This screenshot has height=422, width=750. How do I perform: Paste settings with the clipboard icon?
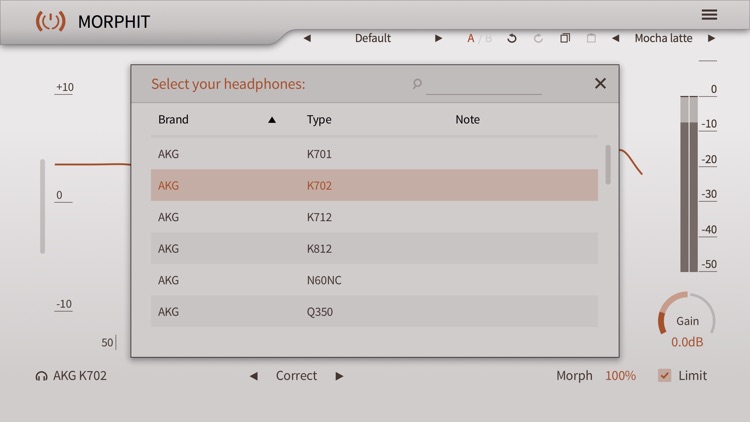591,38
